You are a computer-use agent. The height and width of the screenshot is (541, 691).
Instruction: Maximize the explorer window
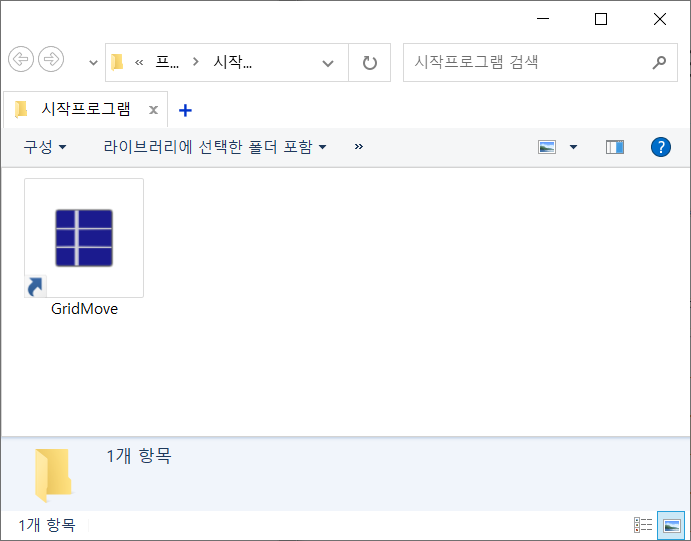tap(601, 19)
